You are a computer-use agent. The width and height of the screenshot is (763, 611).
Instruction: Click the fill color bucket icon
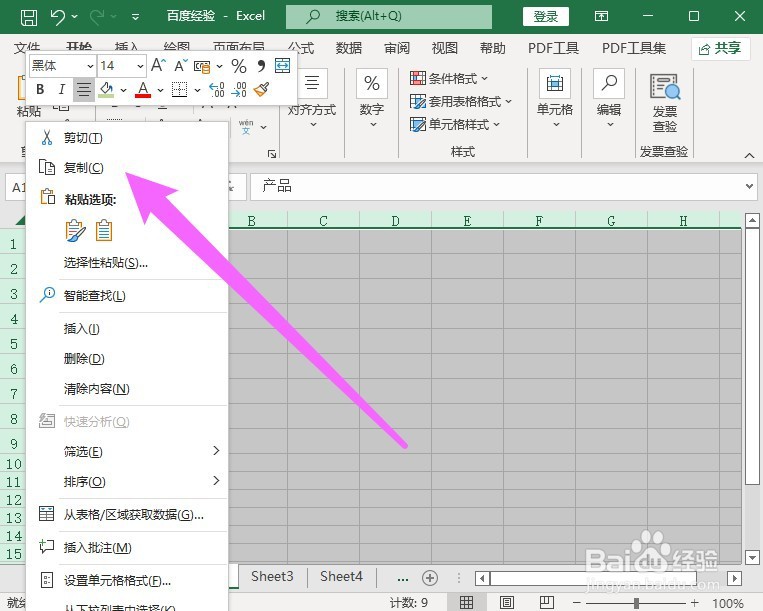tap(106, 90)
